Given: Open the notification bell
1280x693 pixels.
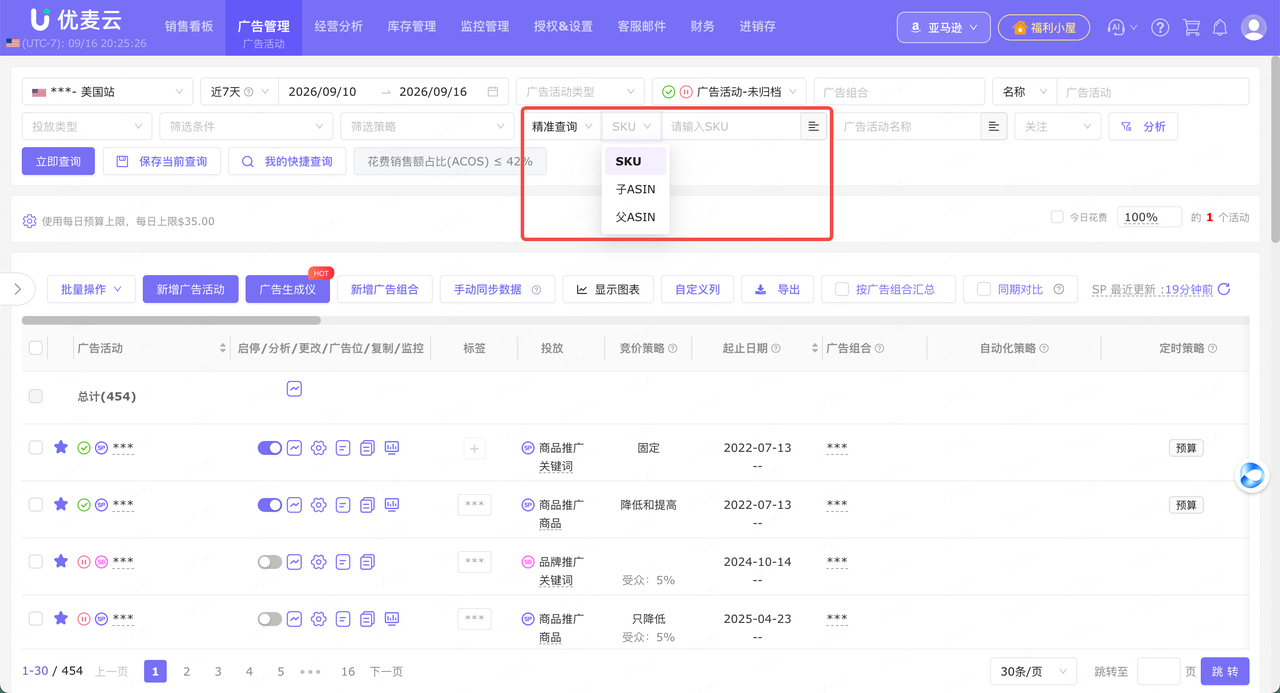Looking at the screenshot, I should (x=1222, y=28).
